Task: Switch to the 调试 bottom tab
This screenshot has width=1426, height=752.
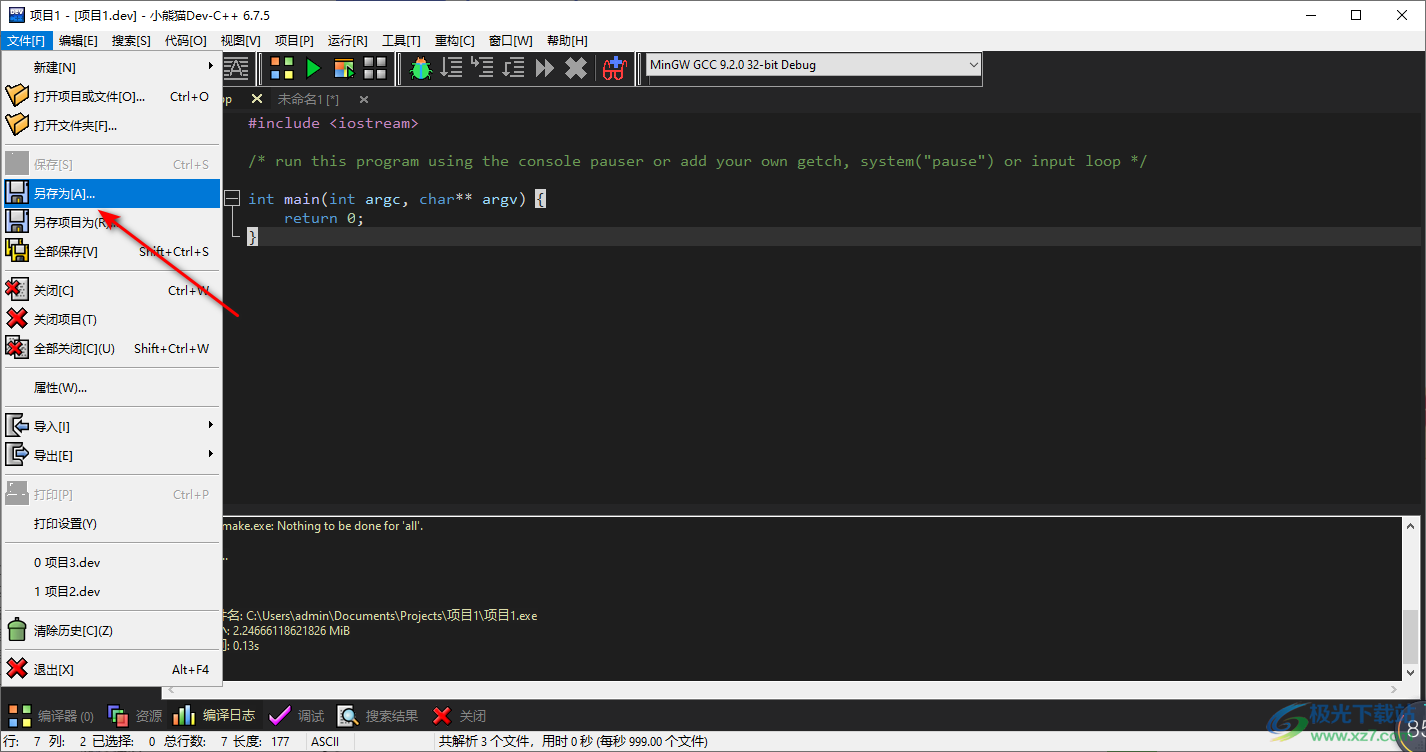Action: click(297, 716)
